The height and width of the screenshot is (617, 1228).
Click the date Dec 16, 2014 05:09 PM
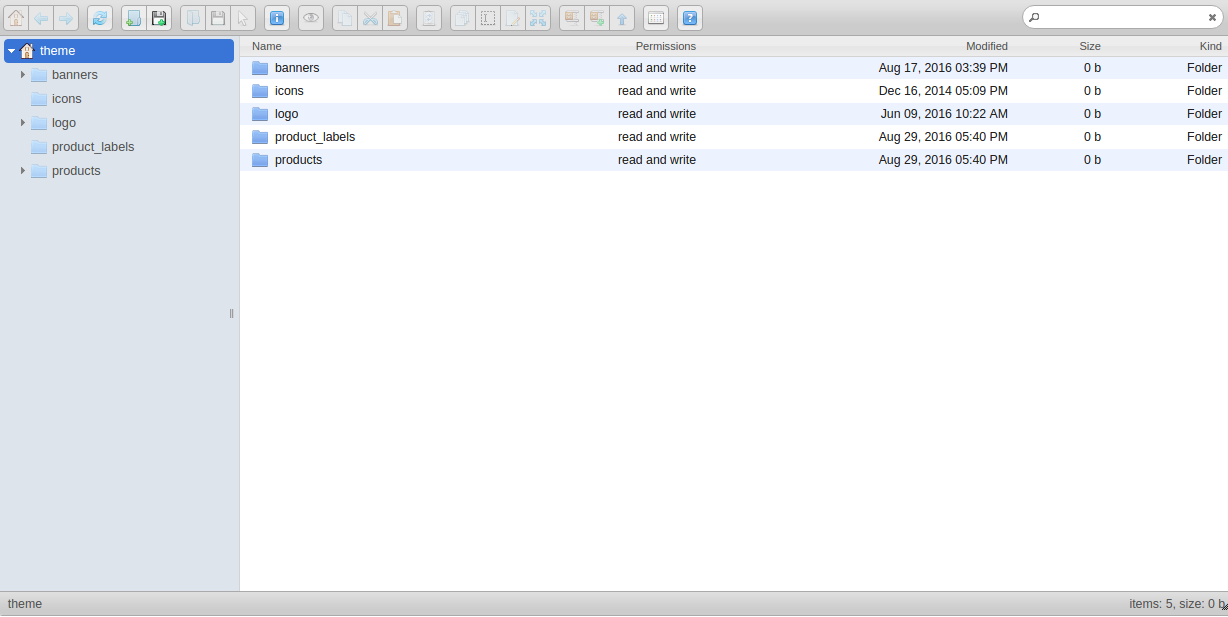point(943,91)
